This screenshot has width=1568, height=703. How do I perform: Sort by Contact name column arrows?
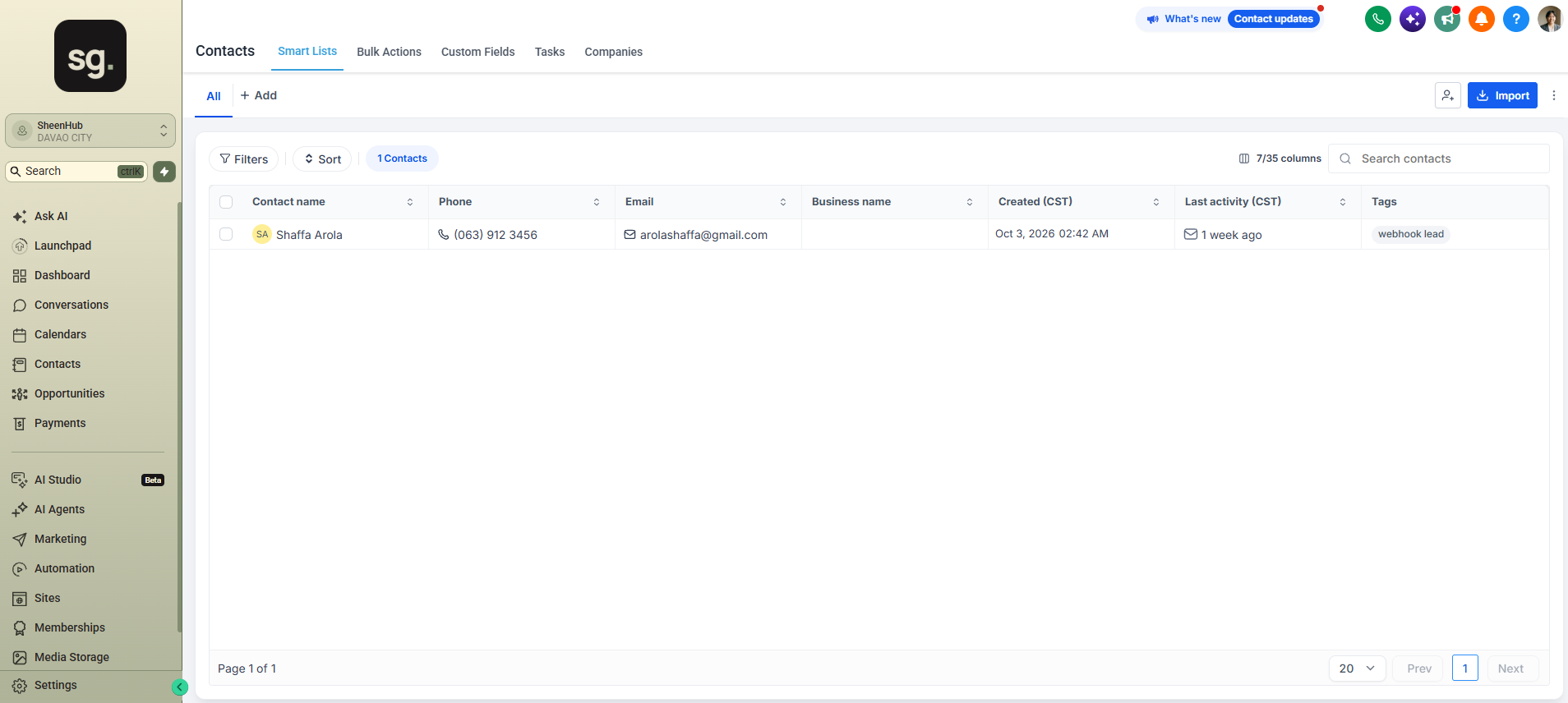point(410,202)
